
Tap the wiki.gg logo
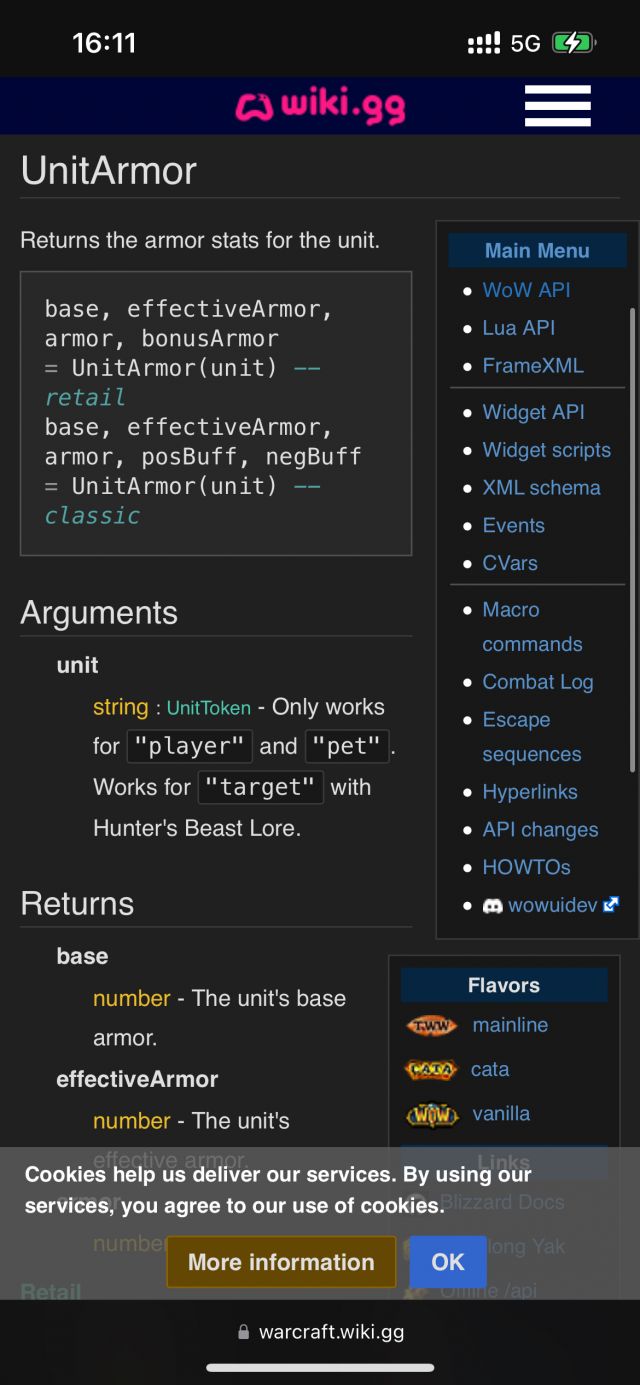(x=320, y=106)
